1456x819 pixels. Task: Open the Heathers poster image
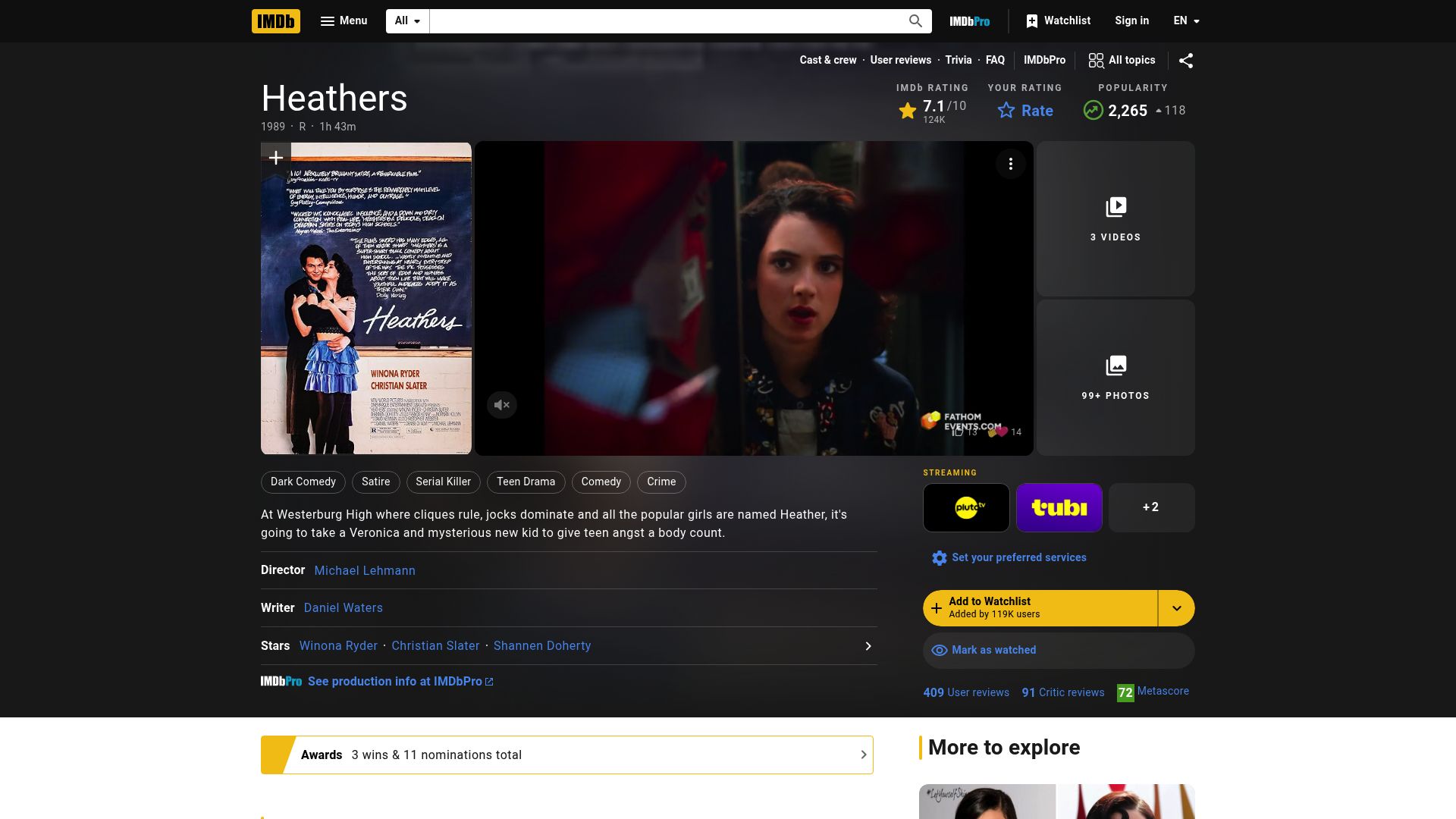[x=366, y=299]
